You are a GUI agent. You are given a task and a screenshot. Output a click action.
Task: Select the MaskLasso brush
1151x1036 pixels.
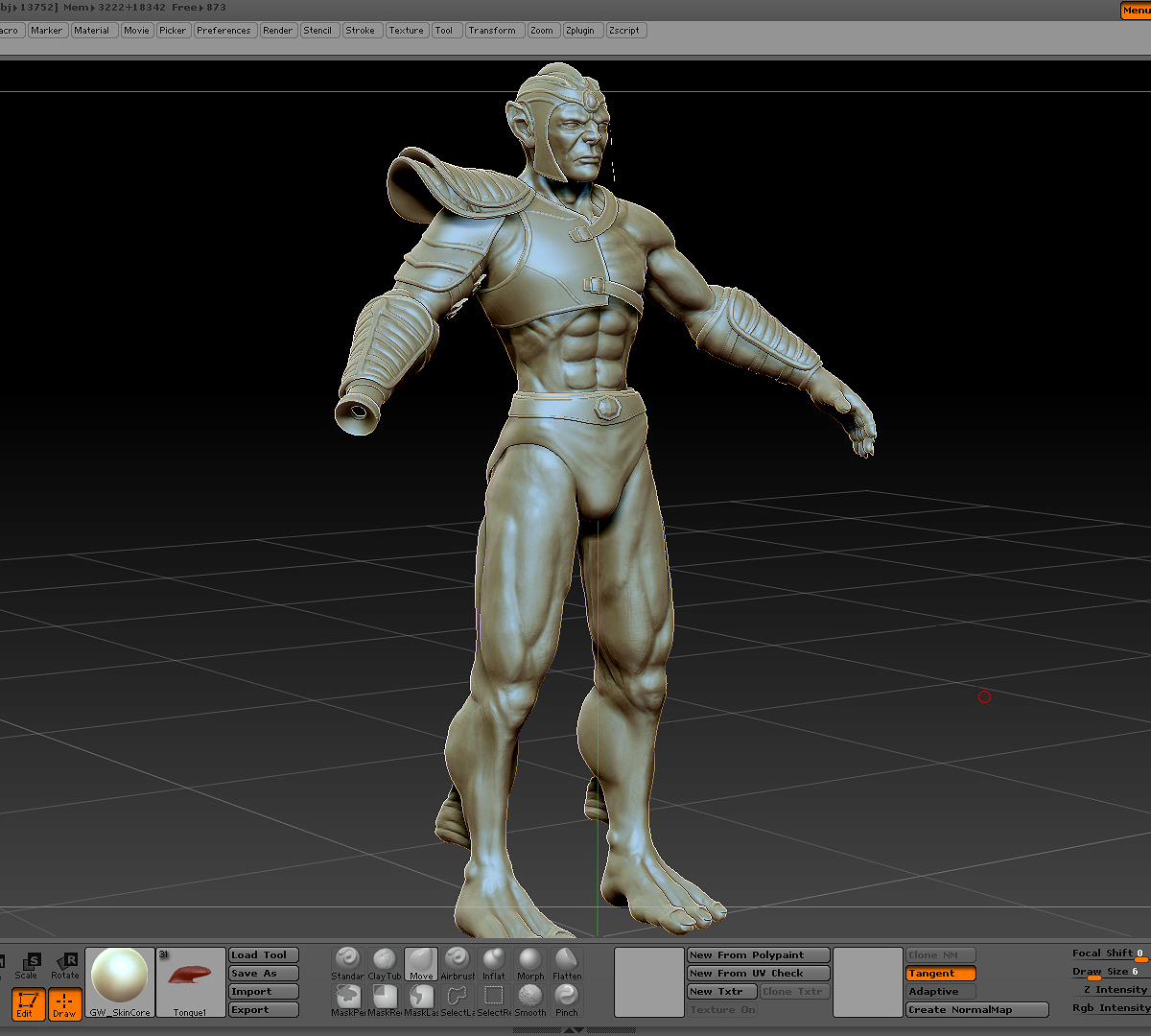click(421, 1001)
